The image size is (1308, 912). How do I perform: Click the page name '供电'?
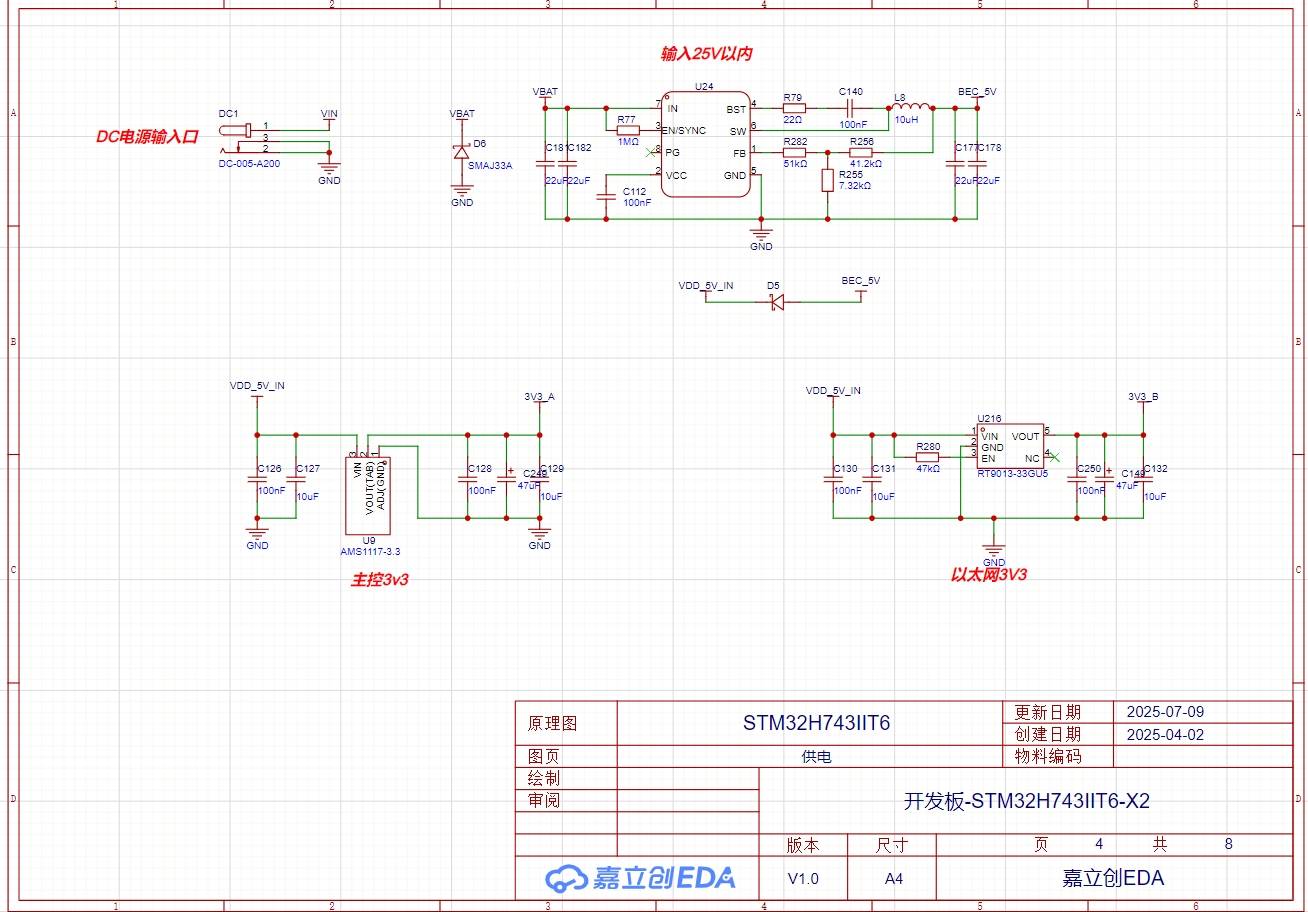[816, 757]
